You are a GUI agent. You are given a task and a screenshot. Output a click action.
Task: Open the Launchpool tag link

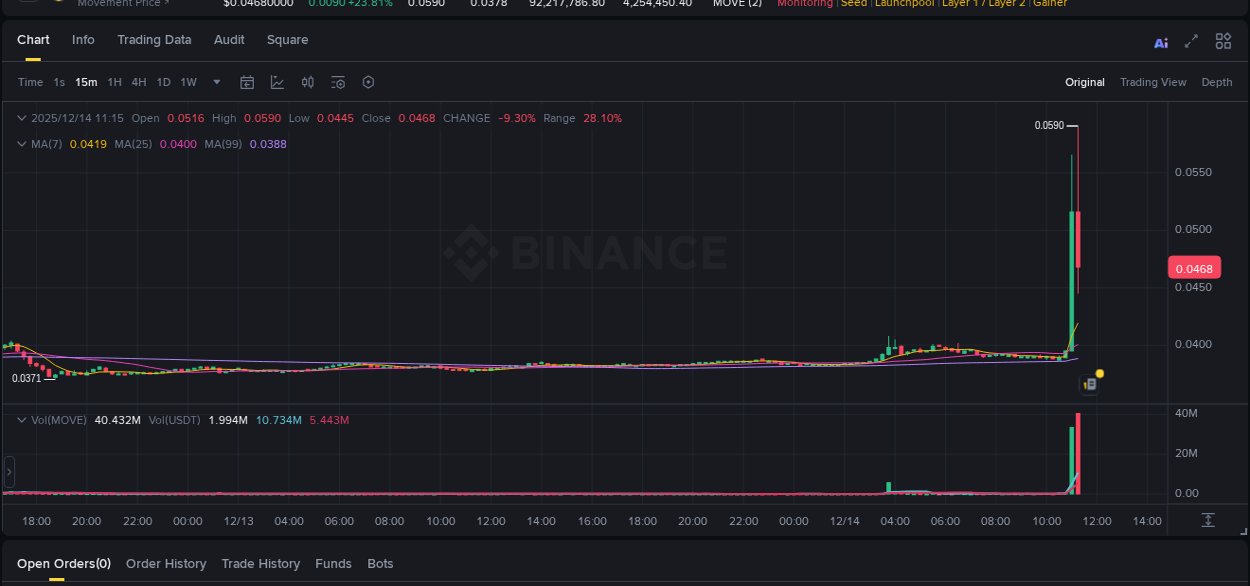click(903, 4)
